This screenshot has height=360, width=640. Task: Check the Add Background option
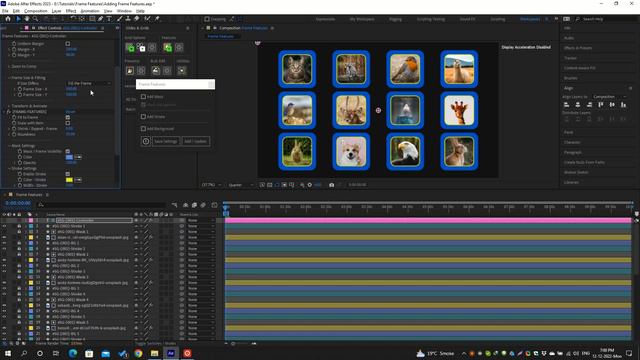coord(143,129)
